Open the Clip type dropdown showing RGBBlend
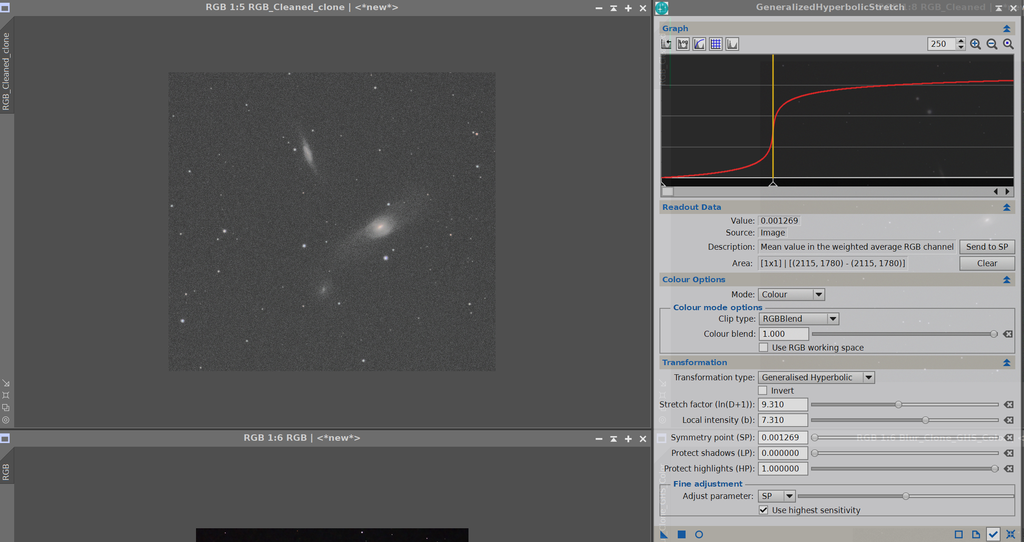Image resolution: width=1024 pixels, height=542 pixels. [x=798, y=319]
